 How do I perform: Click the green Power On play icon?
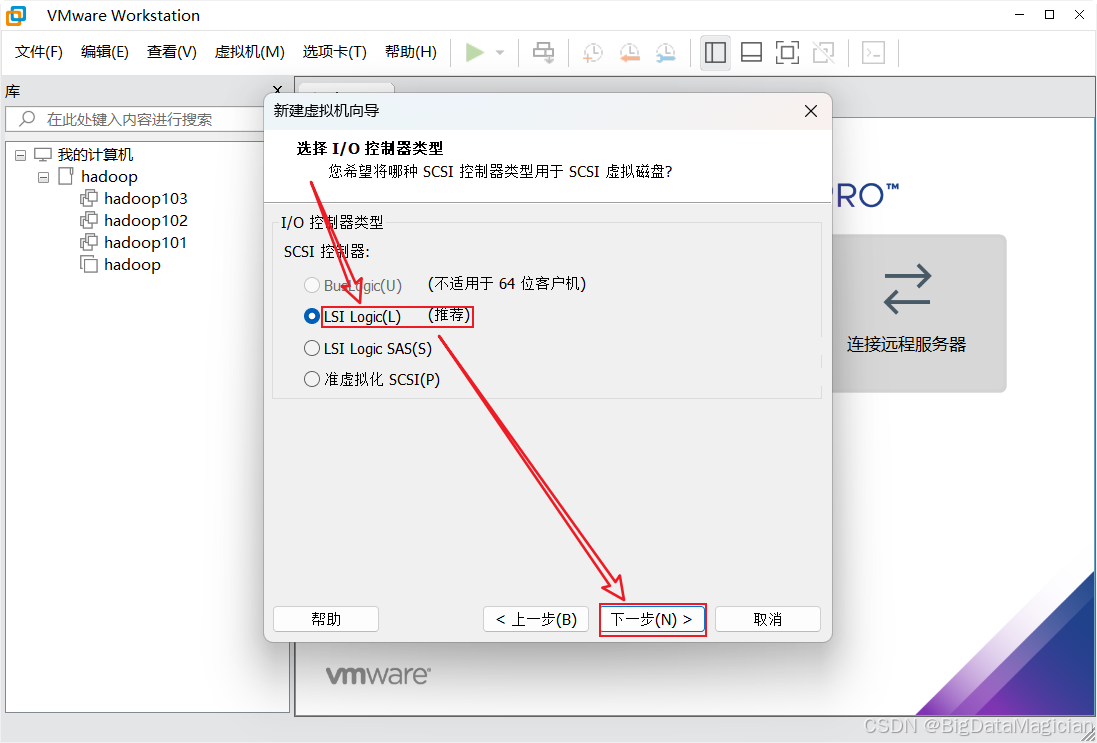coord(475,52)
